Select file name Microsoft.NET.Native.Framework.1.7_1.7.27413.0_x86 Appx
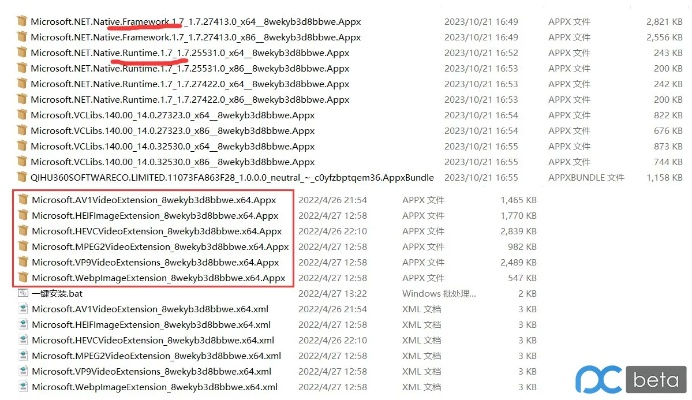The height and width of the screenshot is (400, 692). 196,37
